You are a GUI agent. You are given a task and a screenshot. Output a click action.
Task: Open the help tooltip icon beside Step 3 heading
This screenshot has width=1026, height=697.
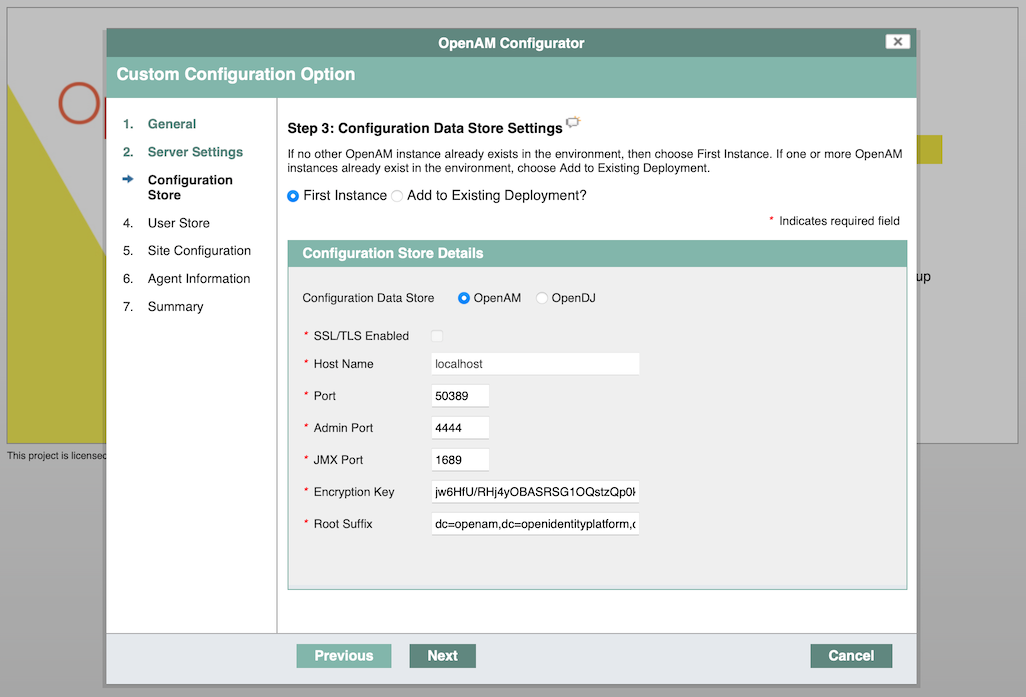click(x=573, y=122)
